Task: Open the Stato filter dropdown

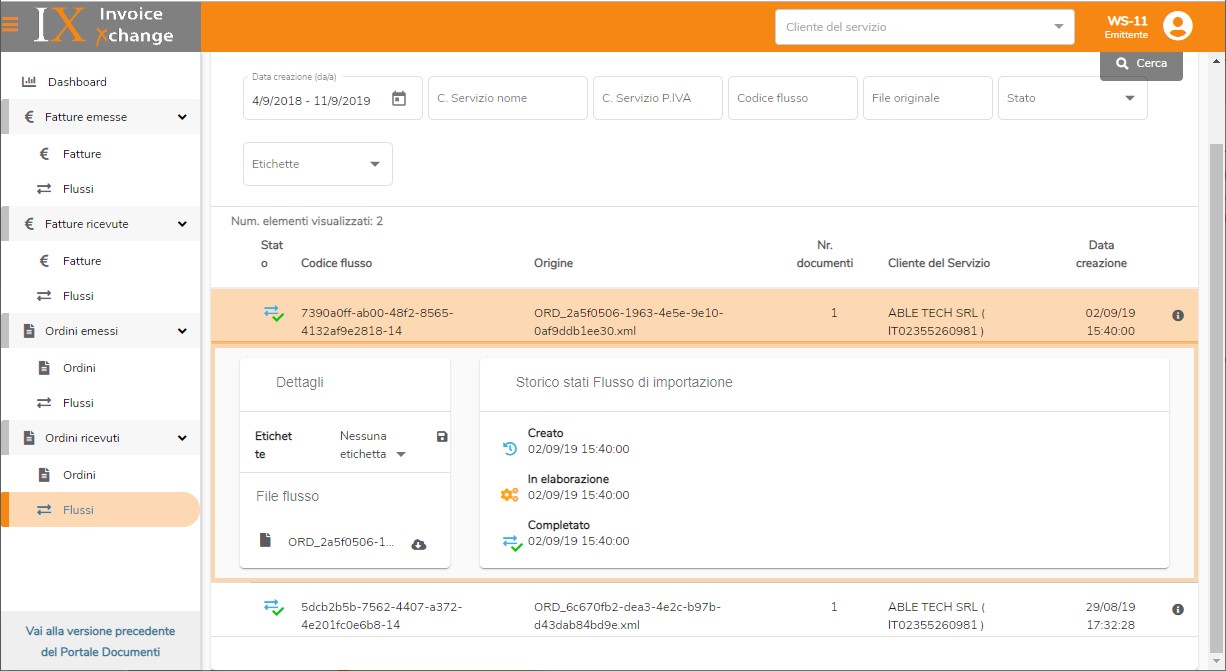Action: tap(1072, 98)
